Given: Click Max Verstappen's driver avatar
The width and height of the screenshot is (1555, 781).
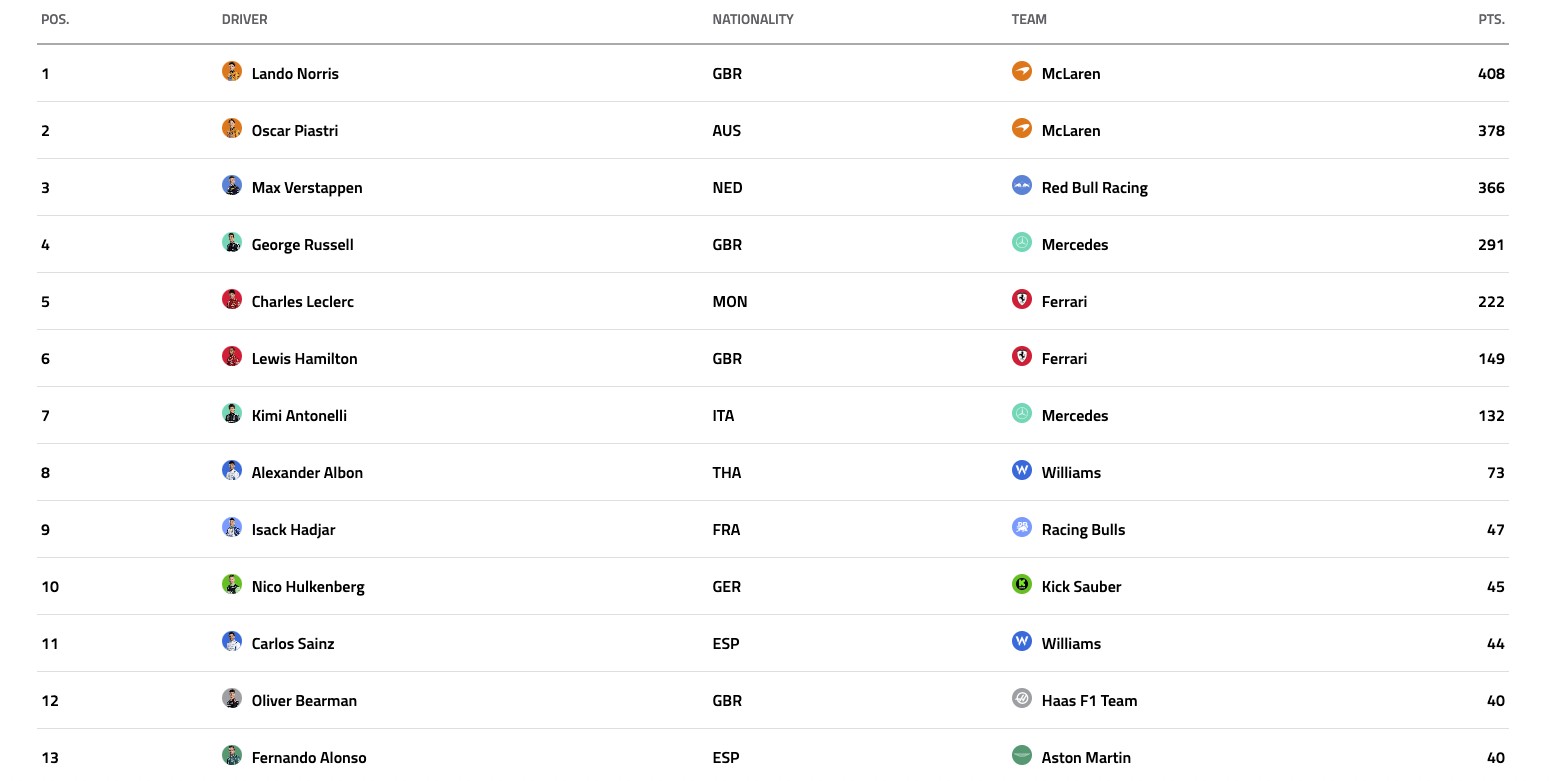Looking at the screenshot, I should [x=232, y=186].
